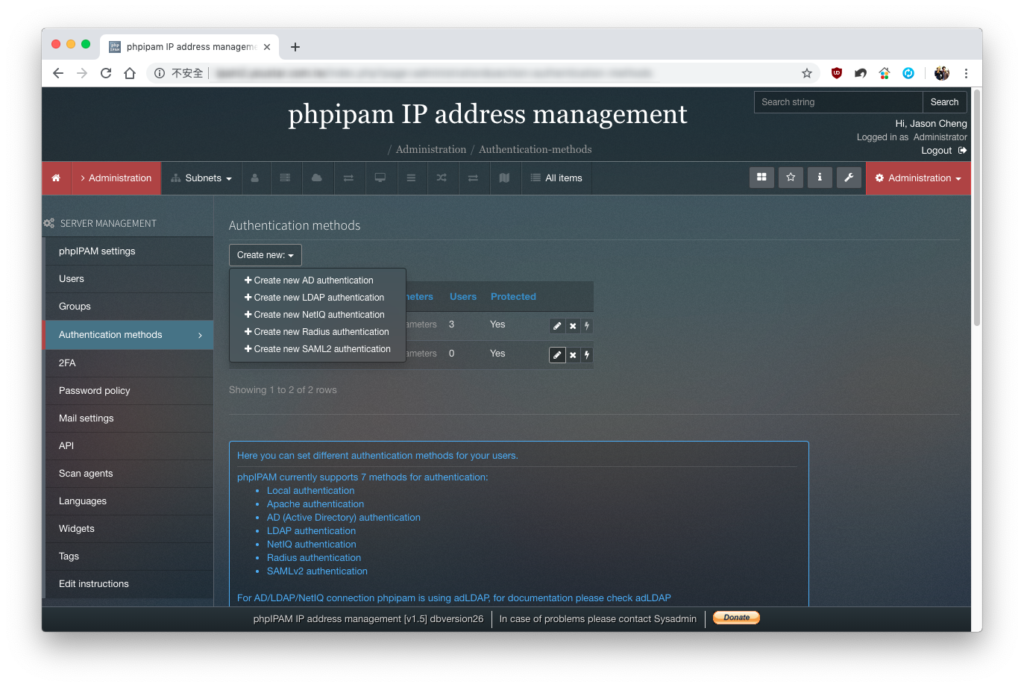The image size is (1024, 687).
Task: Go to the 2FA sidebar page
Action: pyautogui.click(x=129, y=363)
